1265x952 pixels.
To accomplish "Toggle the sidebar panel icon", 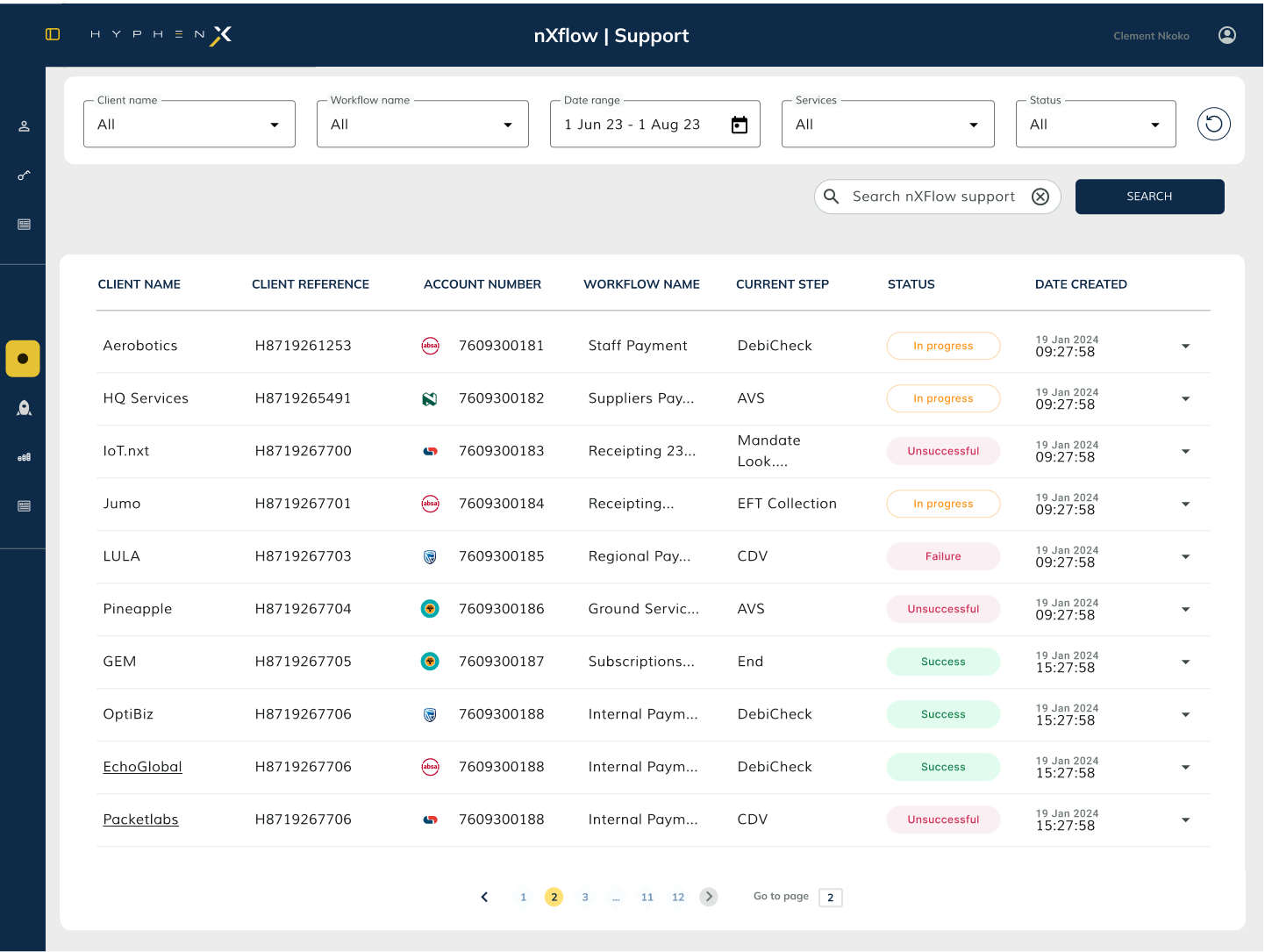I will (53, 34).
